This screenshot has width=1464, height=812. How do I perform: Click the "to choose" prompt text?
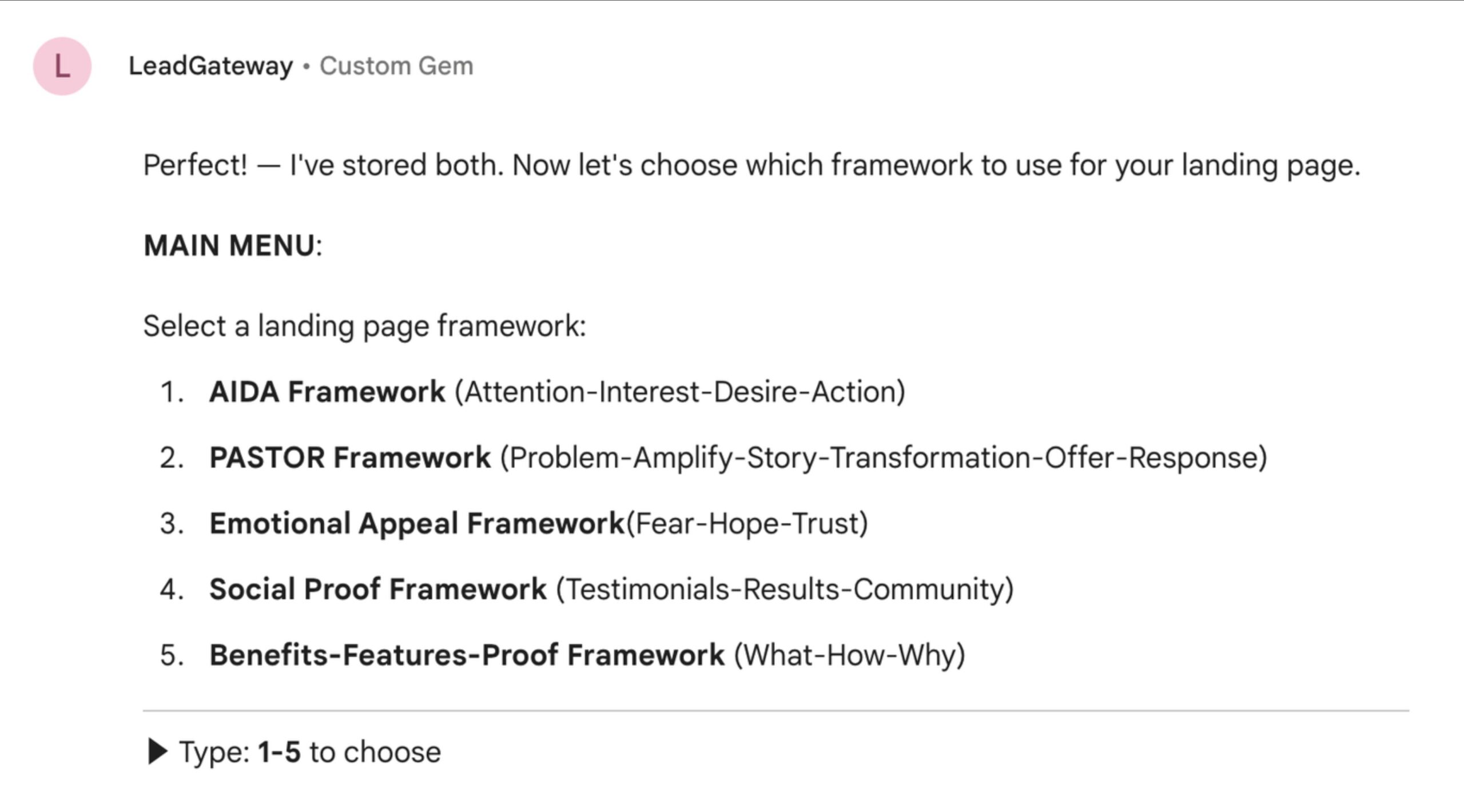tap(375, 752)
